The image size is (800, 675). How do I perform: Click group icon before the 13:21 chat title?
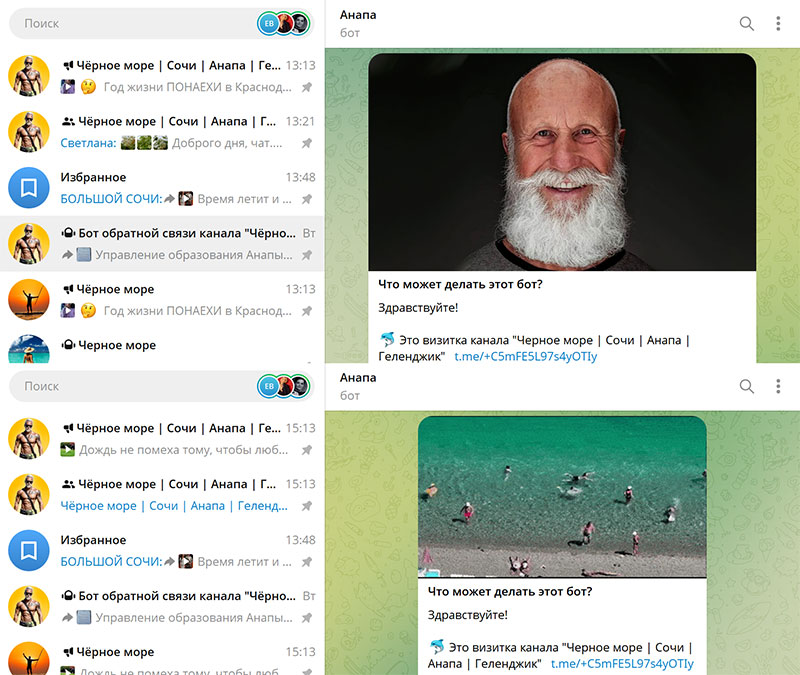(68, 121)
